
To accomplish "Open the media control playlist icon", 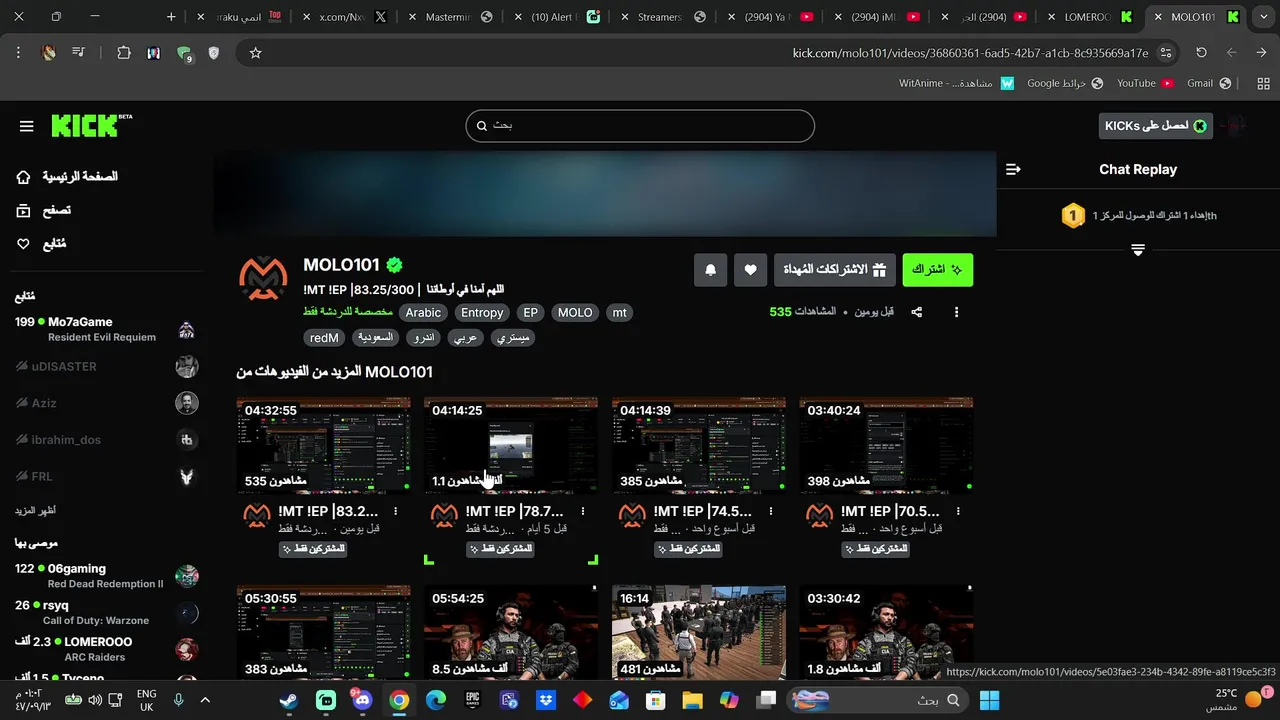I will click(79, 53).
